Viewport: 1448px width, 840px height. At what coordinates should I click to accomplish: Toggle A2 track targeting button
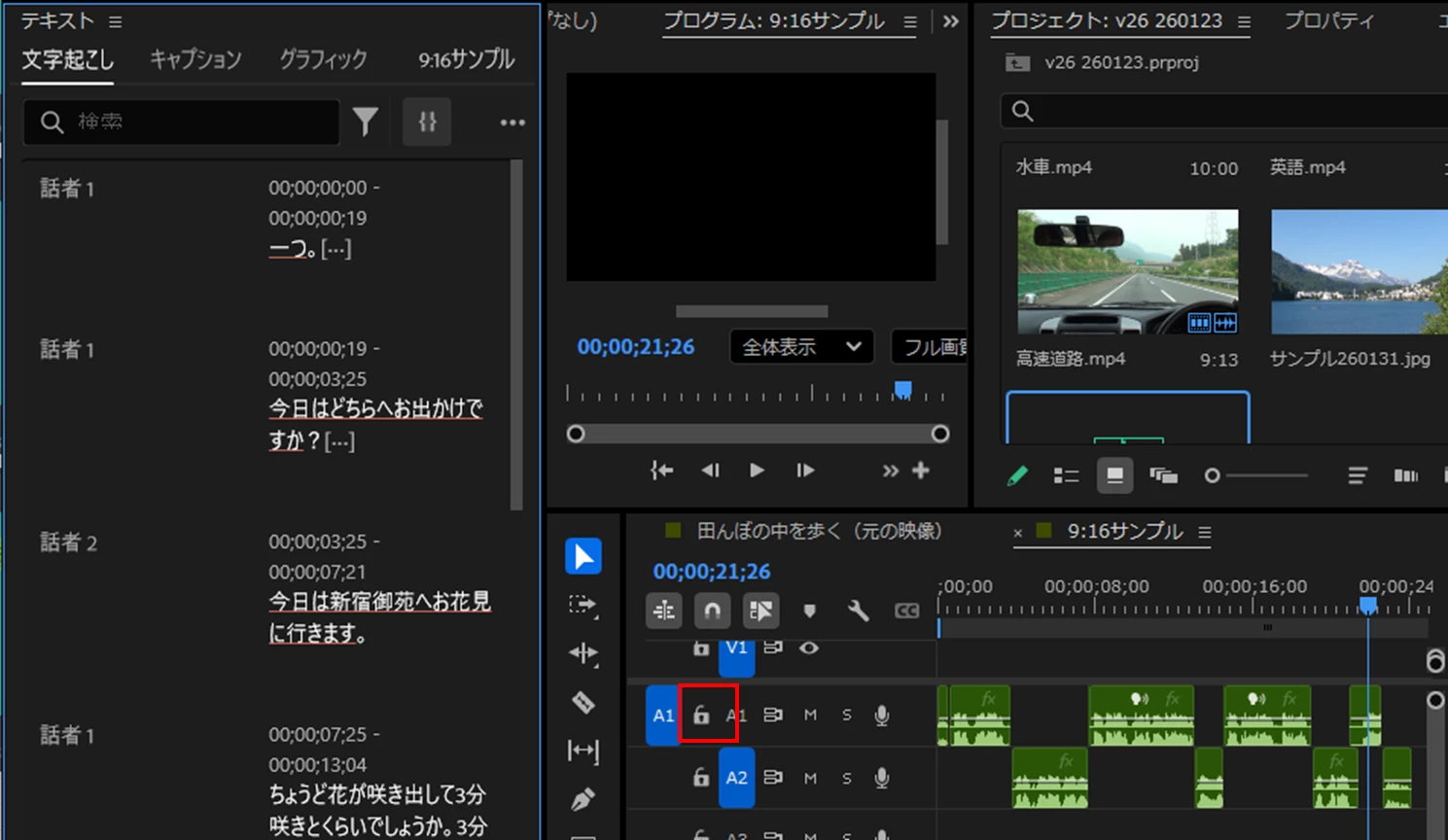click(736, 778)
